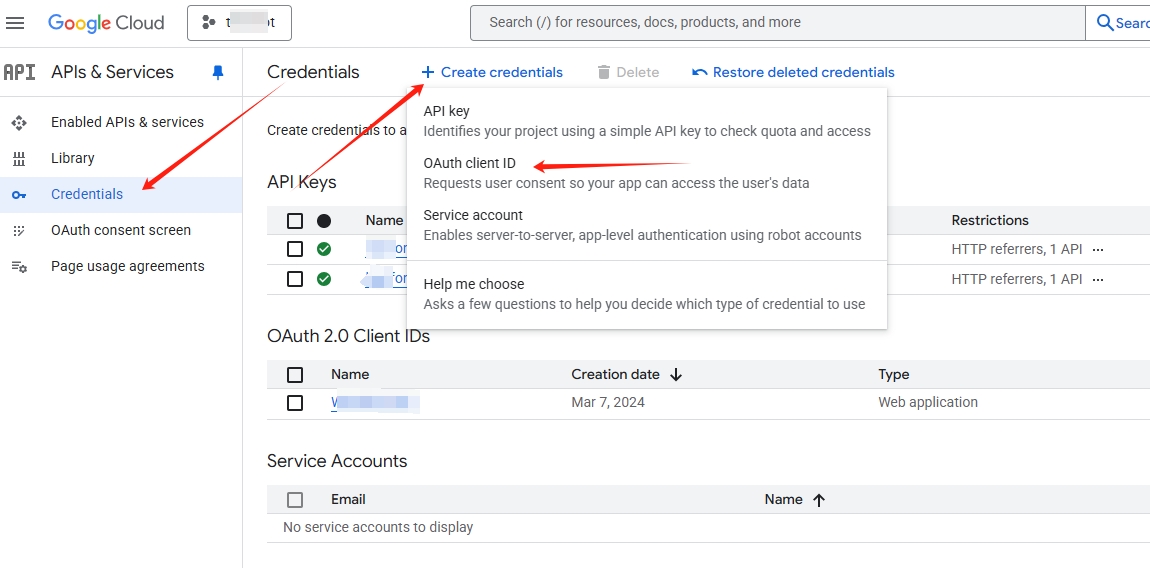Open the more actions menu of second API key
Screen dimensions: 1150x568
pos(1098,280)
